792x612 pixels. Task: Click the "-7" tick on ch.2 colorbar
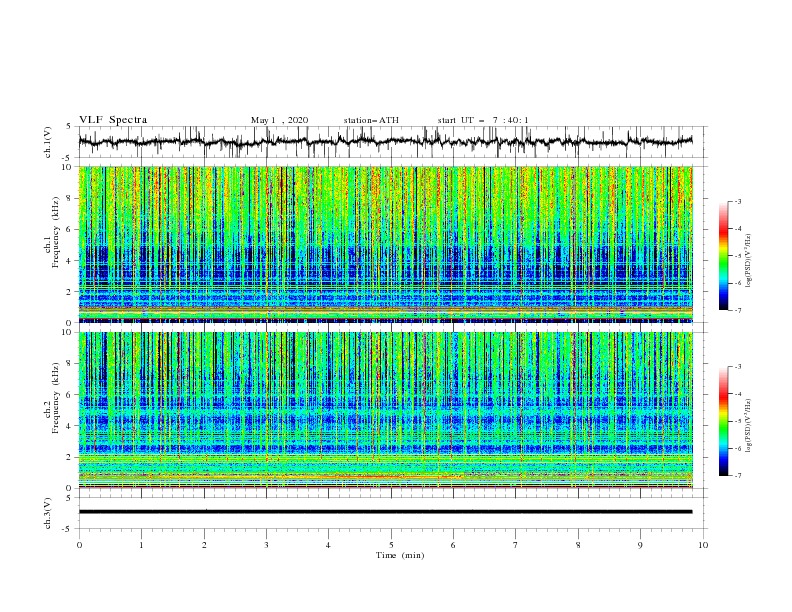(x=738, y=476)
